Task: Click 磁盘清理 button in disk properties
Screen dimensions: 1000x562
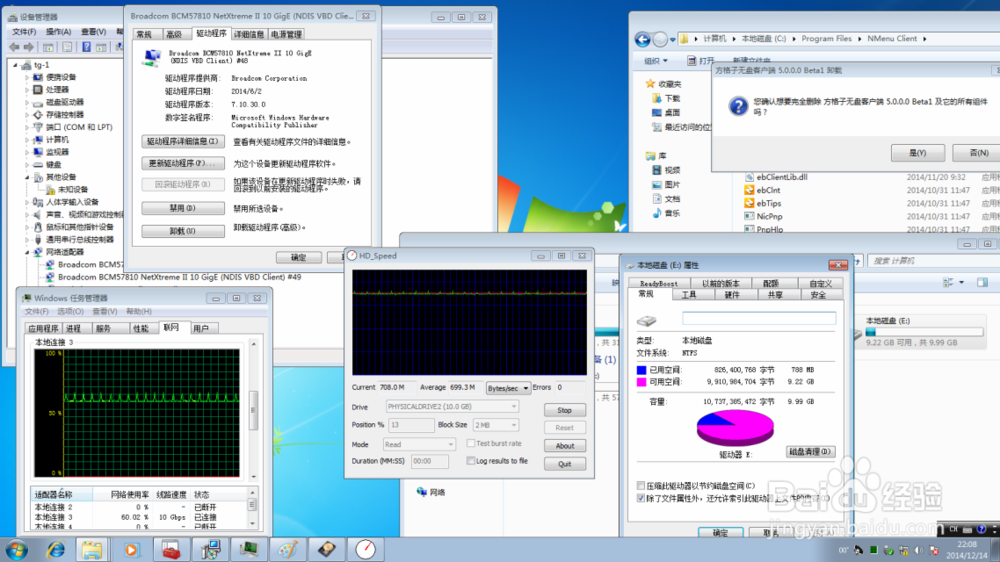Action: pos(810,452)
